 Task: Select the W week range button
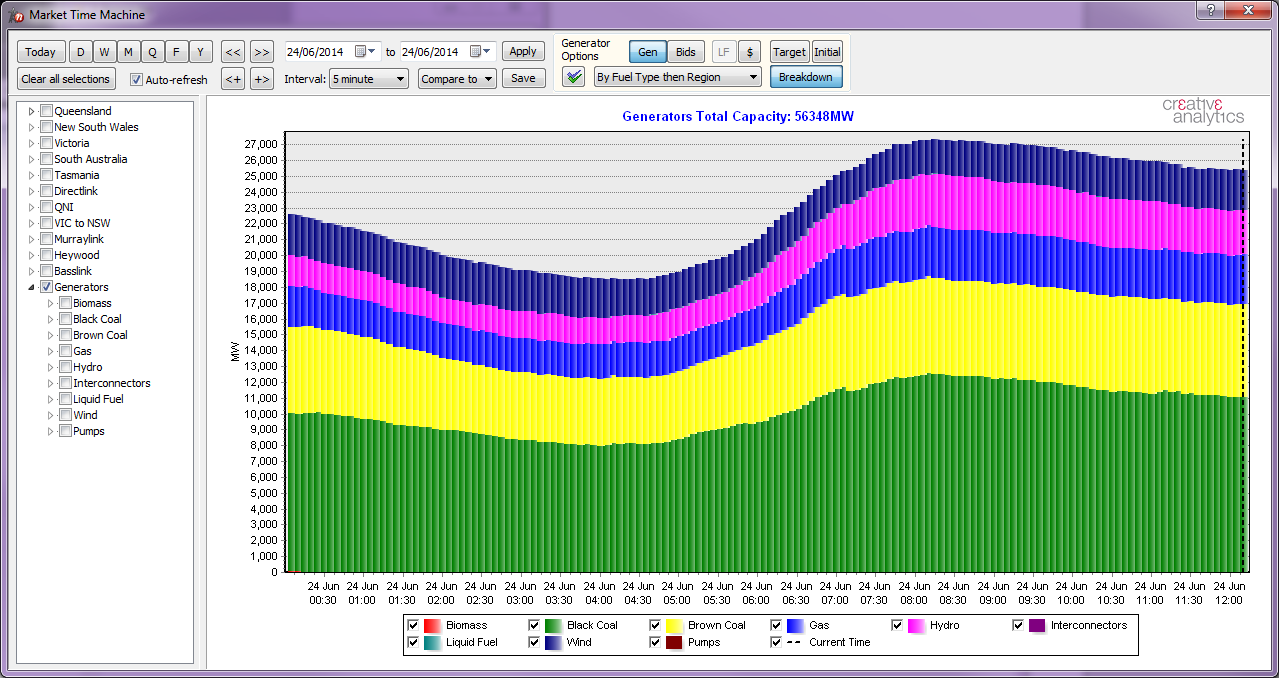(105, 52)
